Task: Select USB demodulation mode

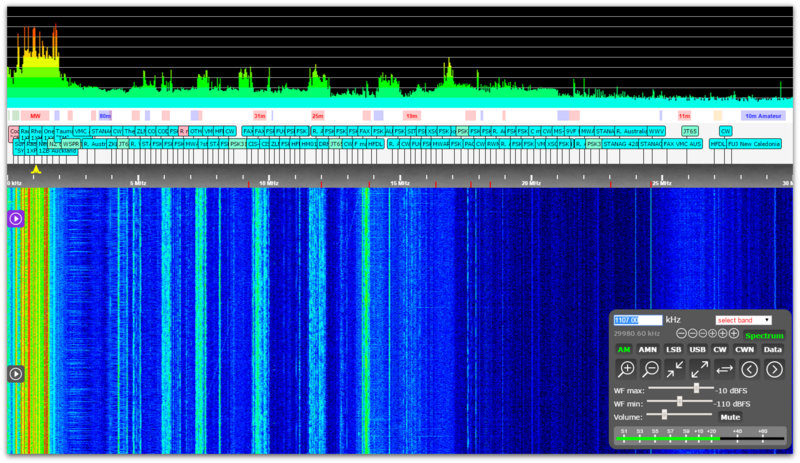Action: point(697,349)
